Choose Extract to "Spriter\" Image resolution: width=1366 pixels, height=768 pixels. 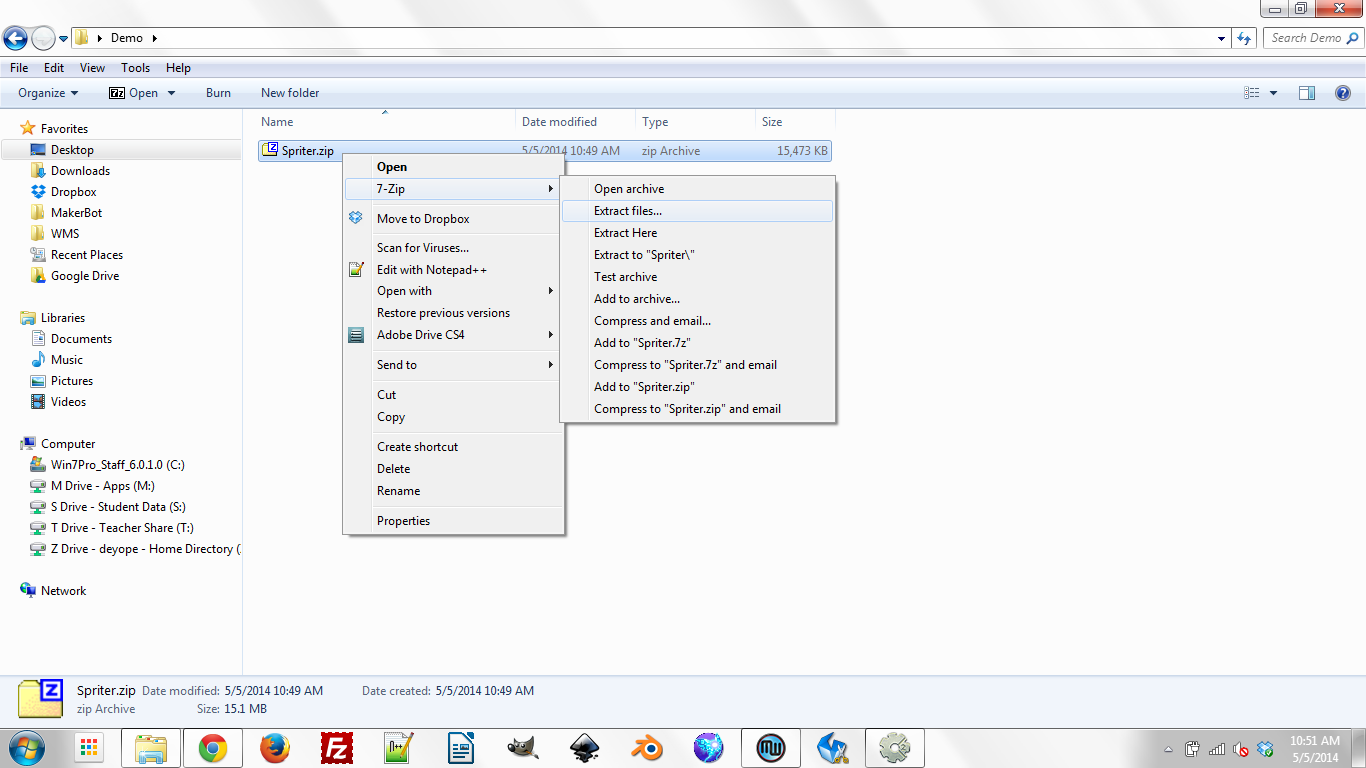click(x=697, y=255)
